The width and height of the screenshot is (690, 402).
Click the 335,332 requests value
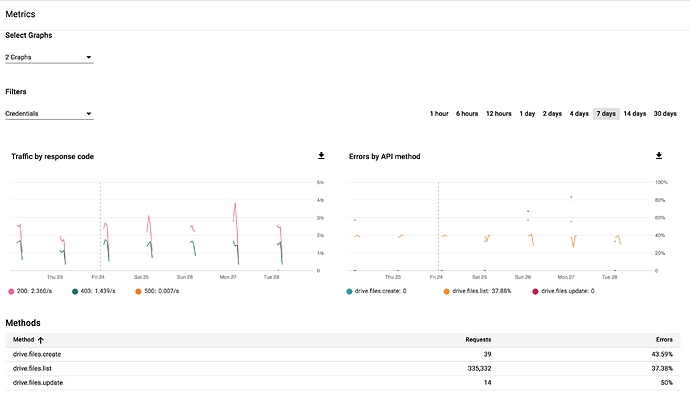click(x=479, y=369)
